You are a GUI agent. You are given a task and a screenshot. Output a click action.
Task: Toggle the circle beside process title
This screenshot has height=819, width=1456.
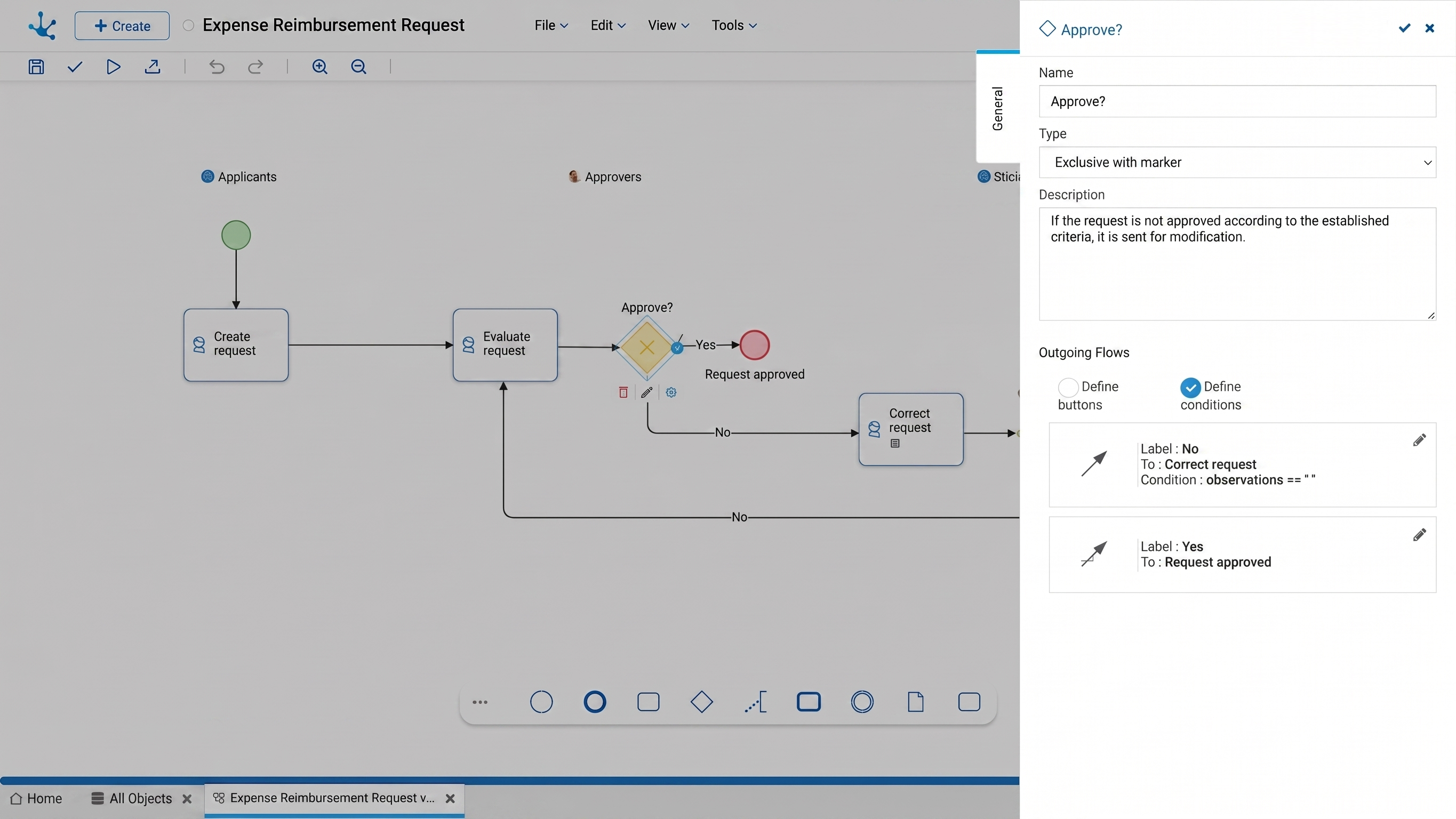[x=189, y=26]
